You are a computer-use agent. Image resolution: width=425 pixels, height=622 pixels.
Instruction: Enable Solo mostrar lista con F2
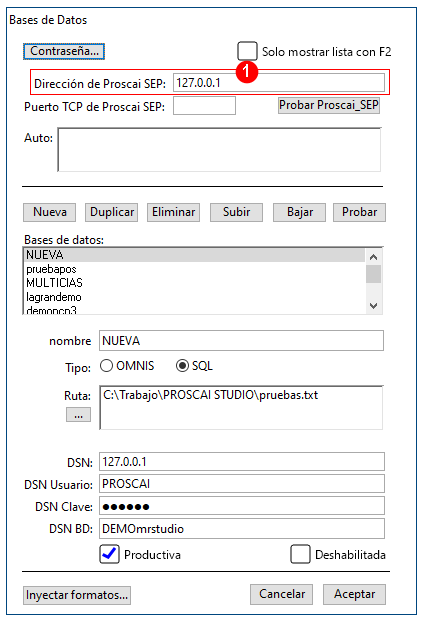(x=247, y=51)
